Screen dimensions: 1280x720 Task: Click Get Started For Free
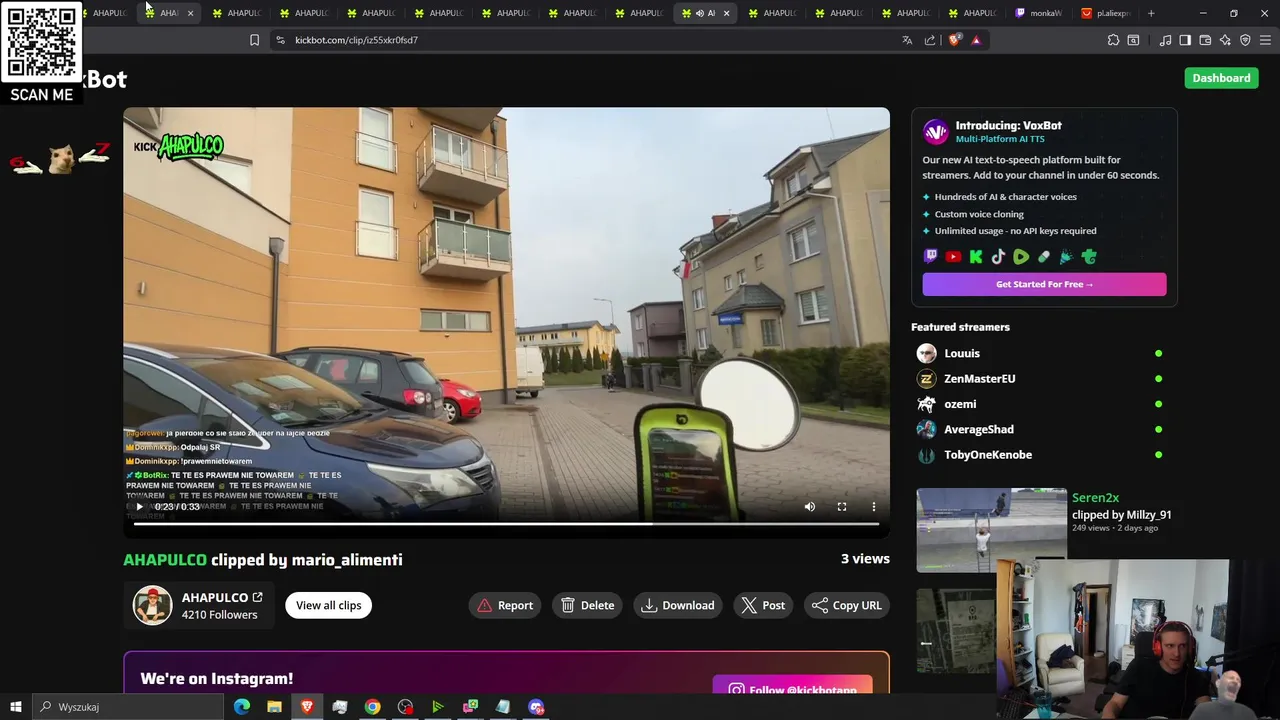pos(1044,284)
